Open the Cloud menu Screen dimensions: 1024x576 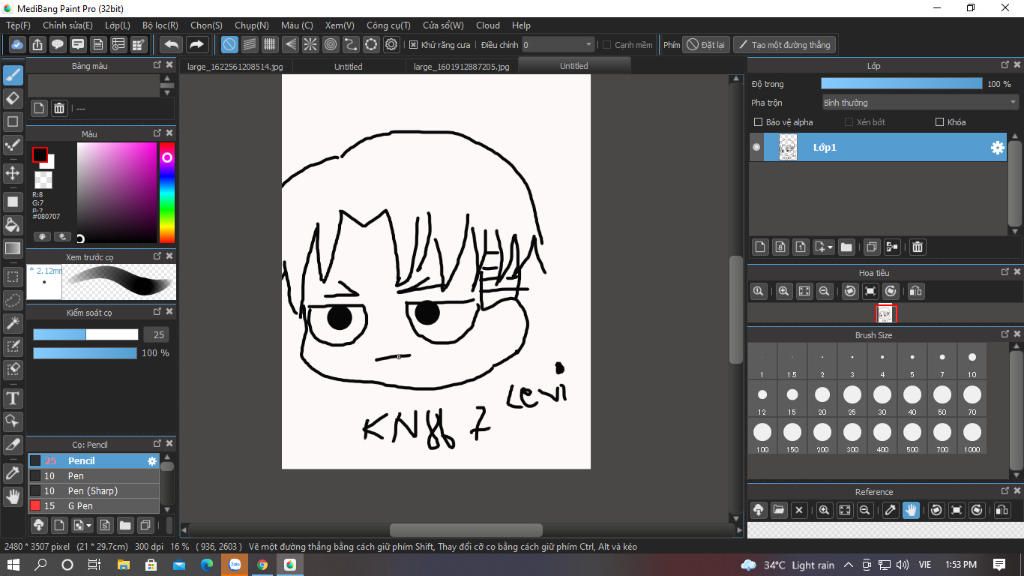(x=488, y=25)
